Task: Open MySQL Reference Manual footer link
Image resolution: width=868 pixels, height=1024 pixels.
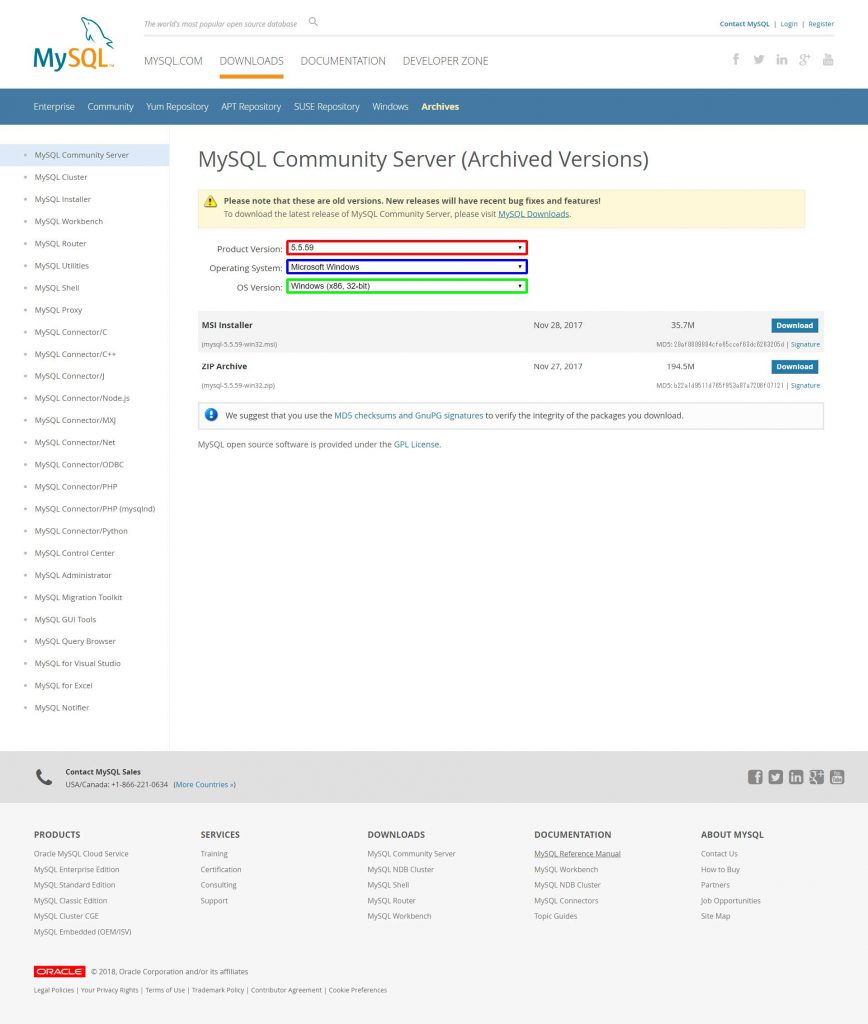Action: tap(577, 854)
